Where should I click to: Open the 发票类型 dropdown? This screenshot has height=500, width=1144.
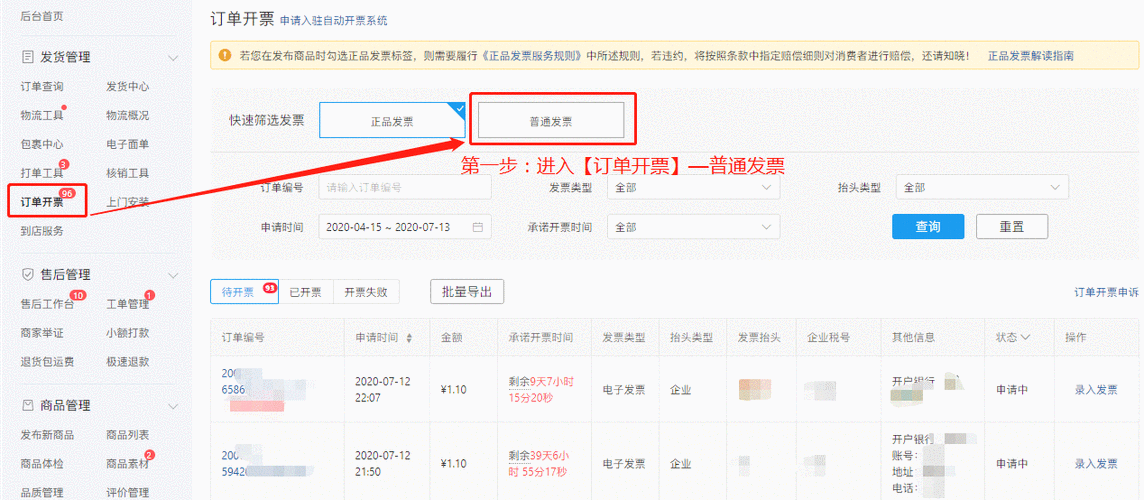click(x=694, y=188)
